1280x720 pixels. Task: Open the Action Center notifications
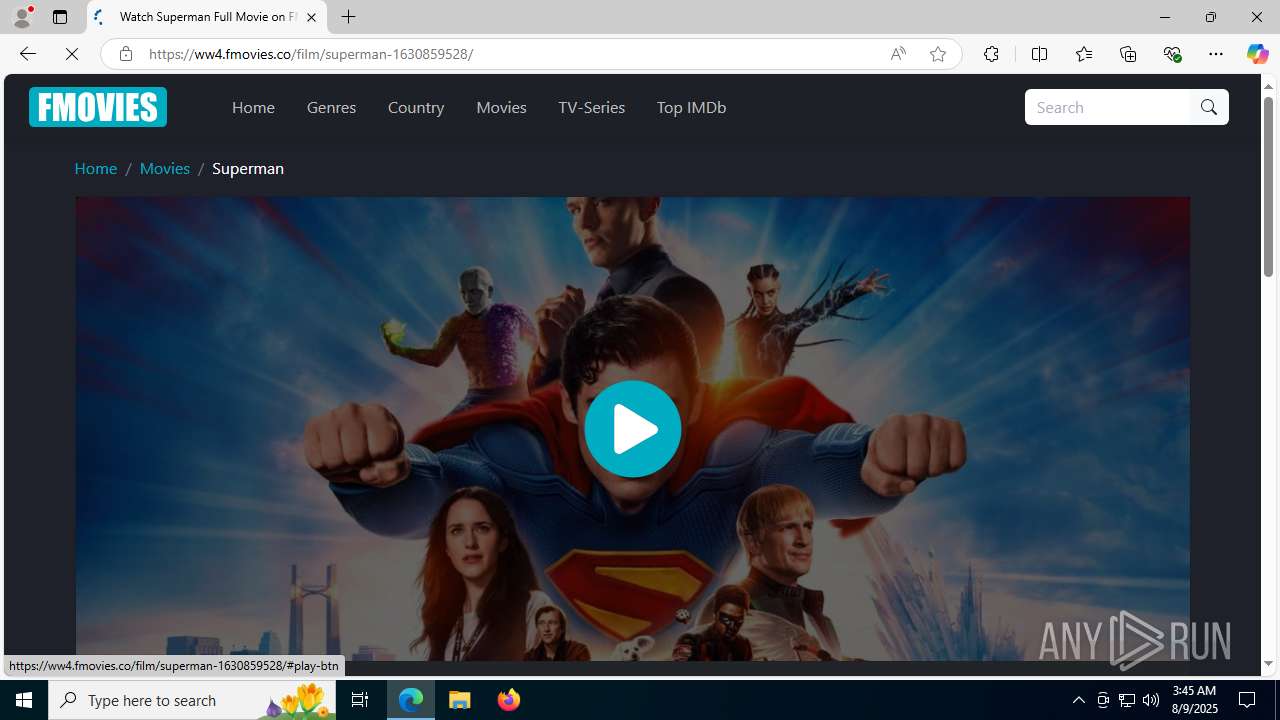coord(1248,700)
